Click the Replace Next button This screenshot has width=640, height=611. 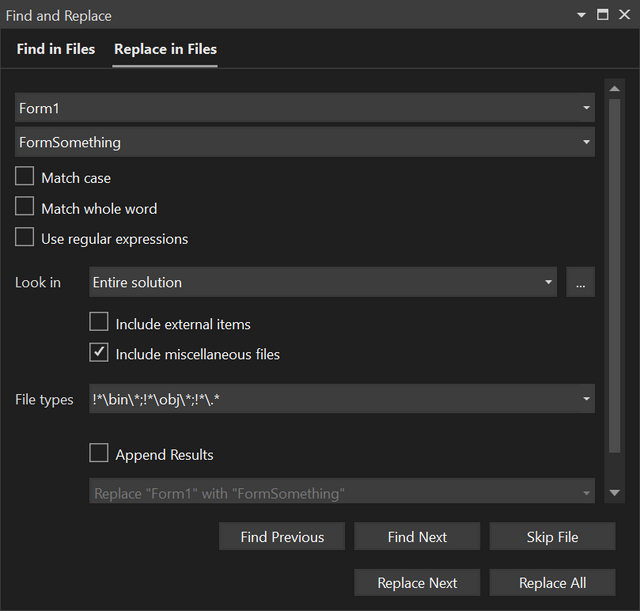(x=417, y=582)
